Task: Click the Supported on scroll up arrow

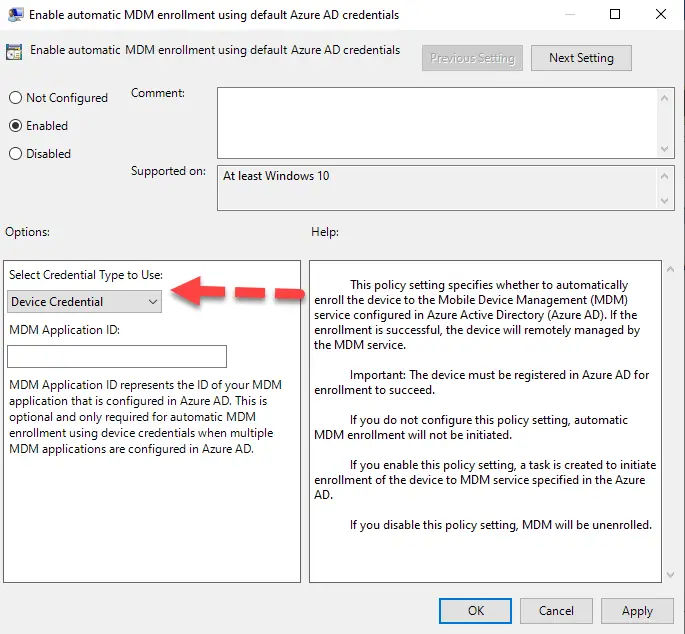Action: pos(664,176)
